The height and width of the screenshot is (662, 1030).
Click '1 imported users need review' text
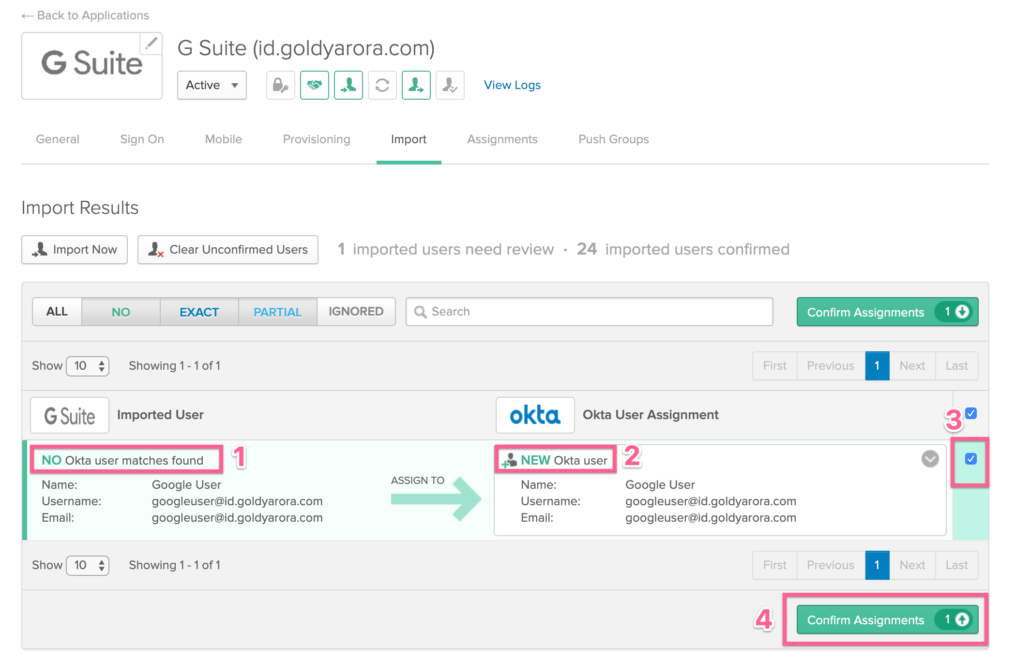[445, 250]
